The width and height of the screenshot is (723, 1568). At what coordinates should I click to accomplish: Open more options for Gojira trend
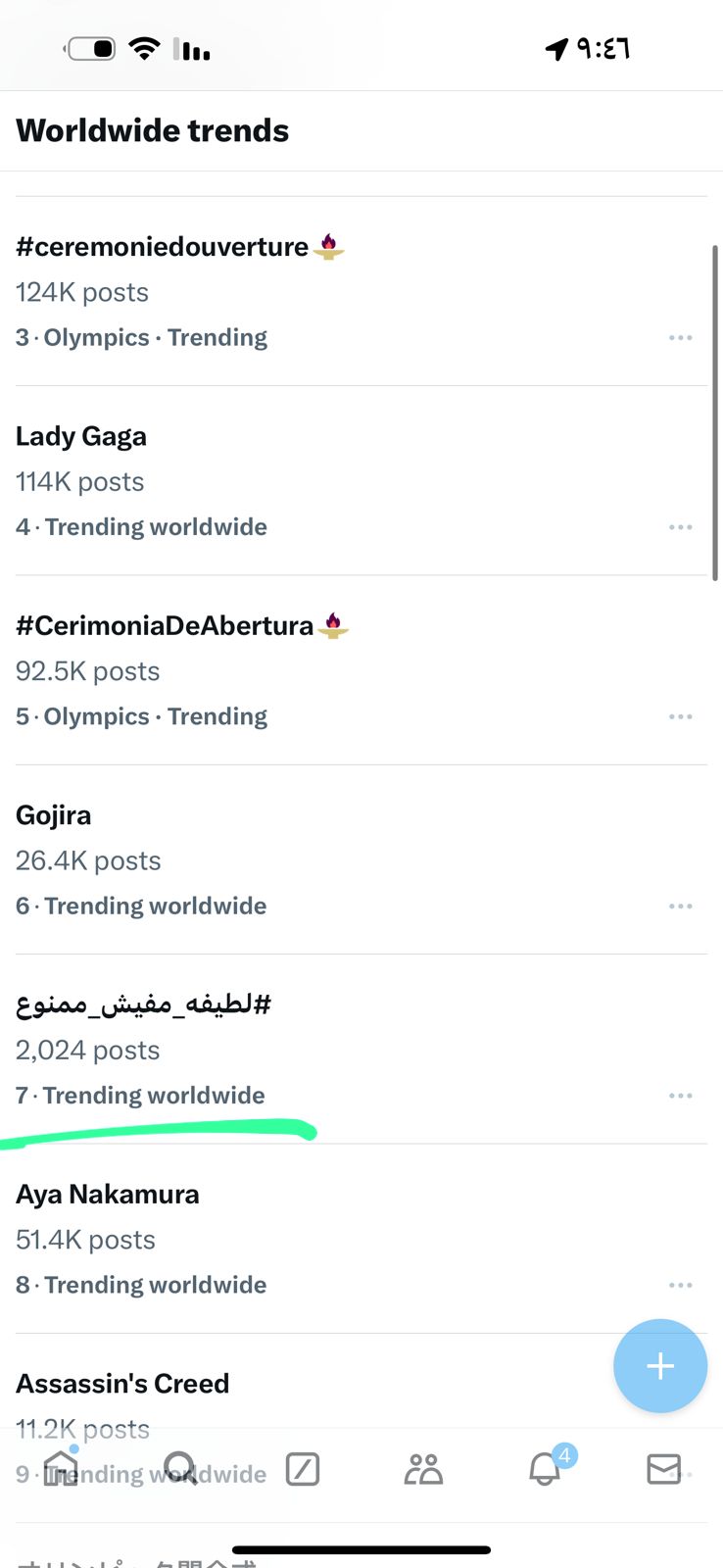tap(680, 906)
